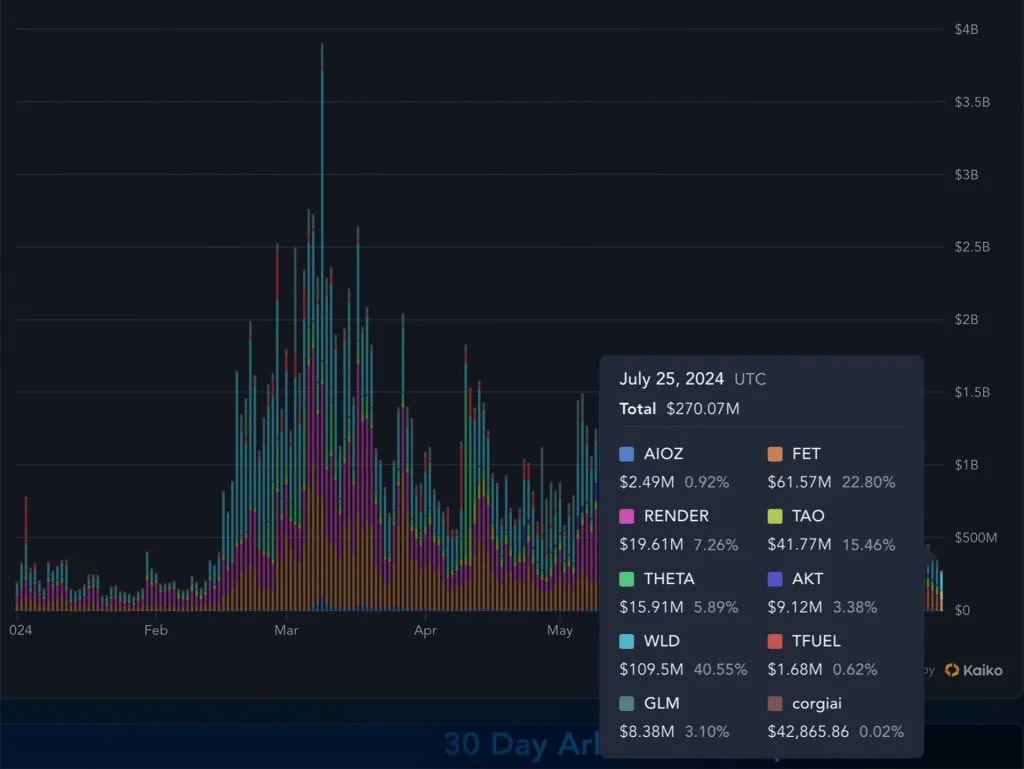Click the WLD teal legend marker
Viewport: 1024px width, 769px height.
click(x=627, y=641)
